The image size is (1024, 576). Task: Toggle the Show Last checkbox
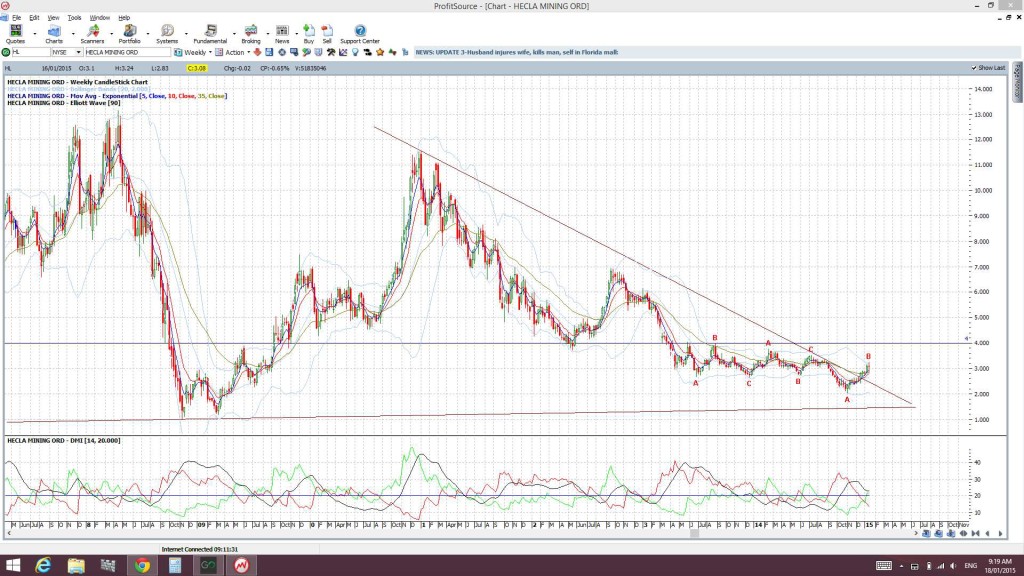point(974,68)
